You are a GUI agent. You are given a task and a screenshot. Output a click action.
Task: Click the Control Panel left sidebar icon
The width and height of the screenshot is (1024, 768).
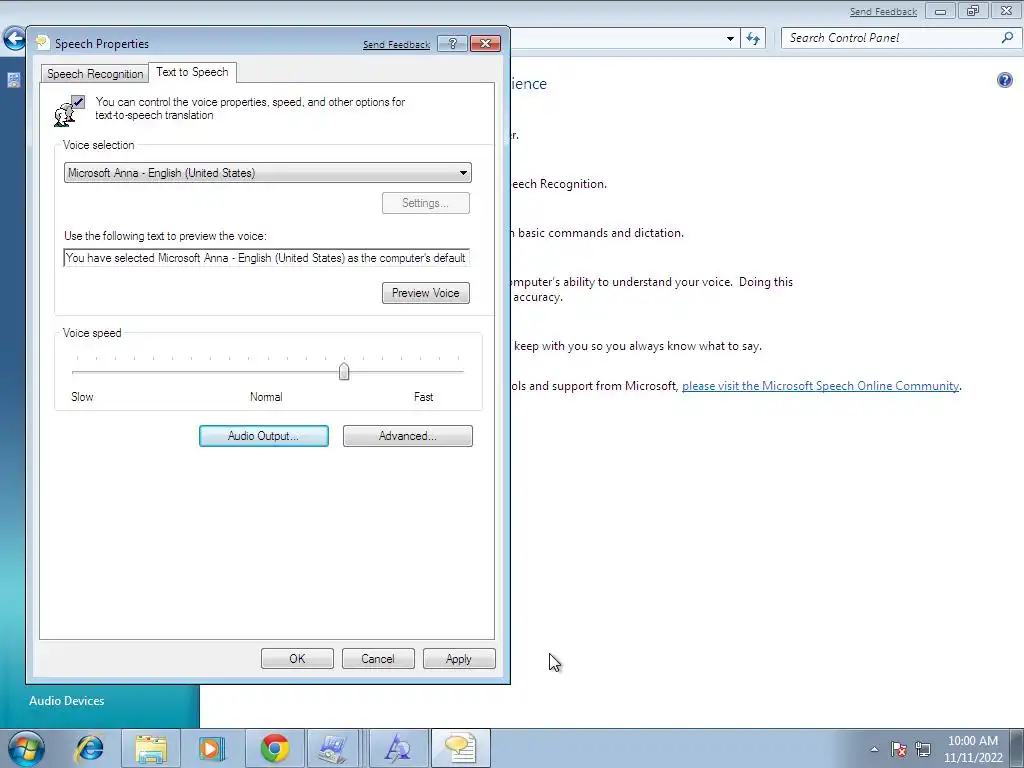pos(14,80)
